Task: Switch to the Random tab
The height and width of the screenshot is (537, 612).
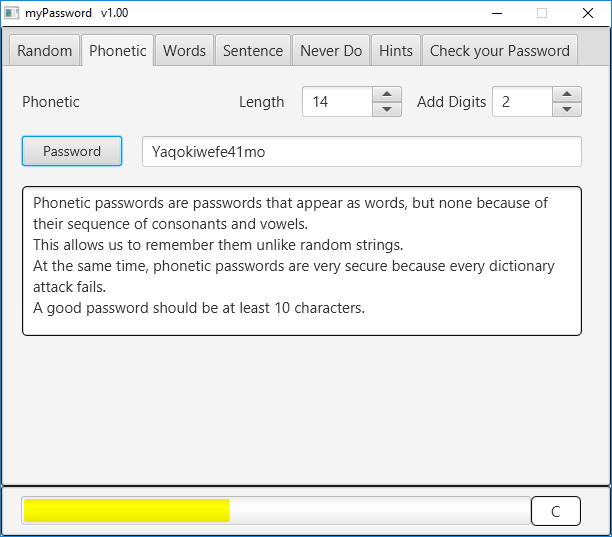Action: pyautogui.click(x=44, y=50)
